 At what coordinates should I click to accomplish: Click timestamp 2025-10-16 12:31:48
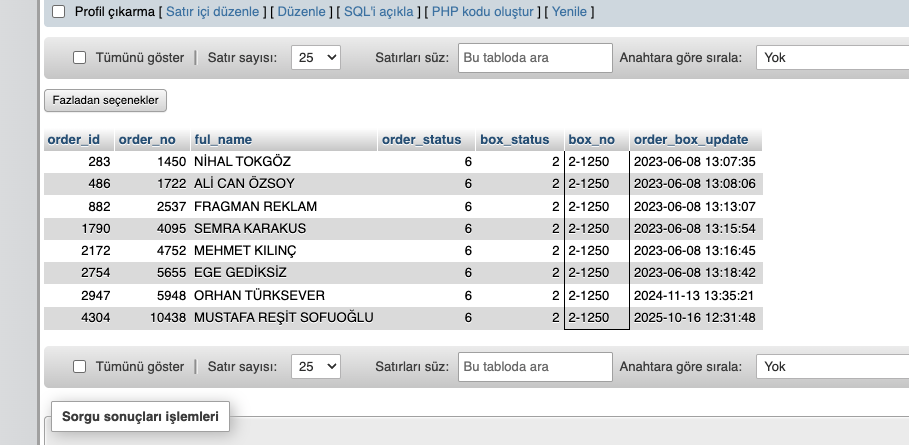coord(695,318)
